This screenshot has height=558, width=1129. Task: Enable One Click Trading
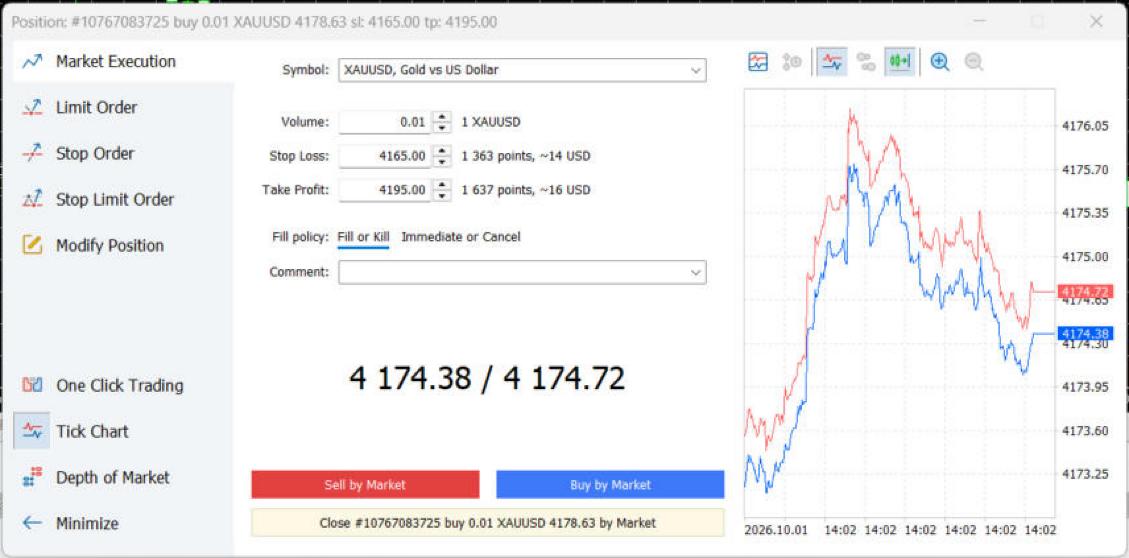[120, 385]
